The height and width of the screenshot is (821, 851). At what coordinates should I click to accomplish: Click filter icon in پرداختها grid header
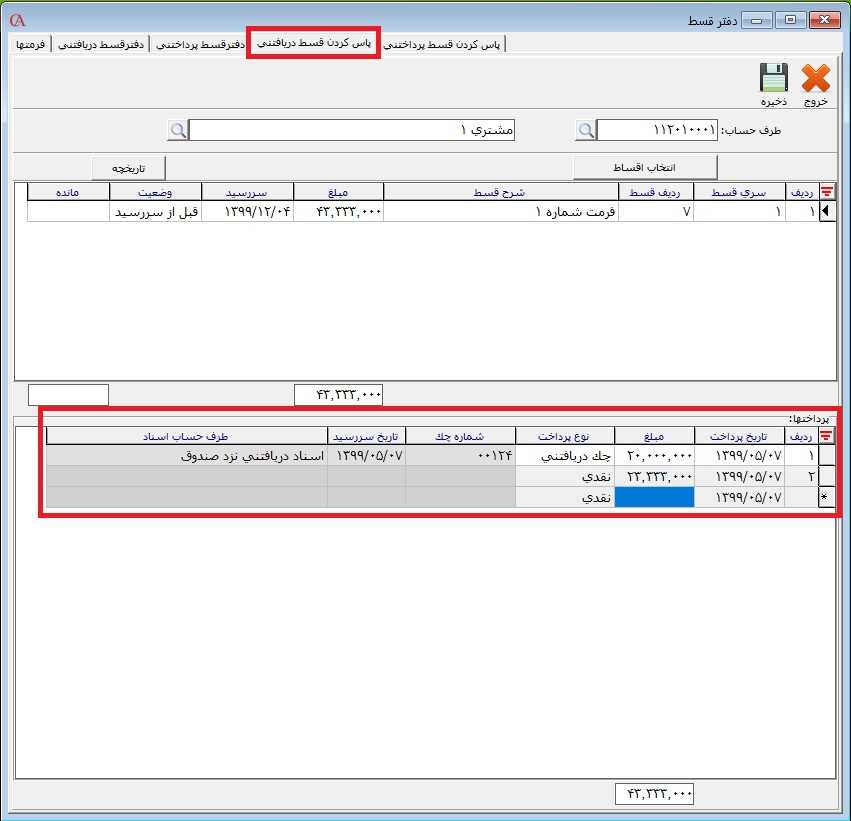(827, 436)
